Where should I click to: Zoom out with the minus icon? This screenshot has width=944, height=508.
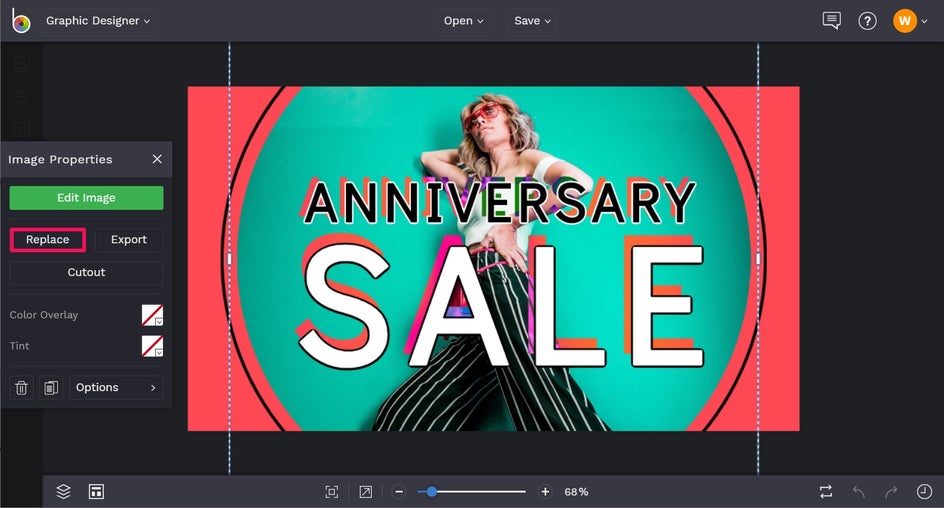[x=399, y=492]
